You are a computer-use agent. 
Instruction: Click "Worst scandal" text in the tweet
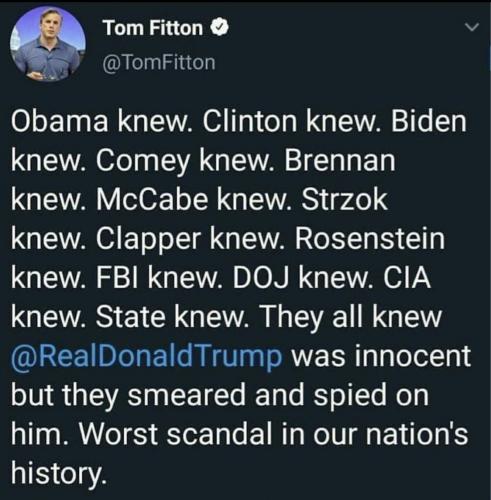[x=175, y=434]
